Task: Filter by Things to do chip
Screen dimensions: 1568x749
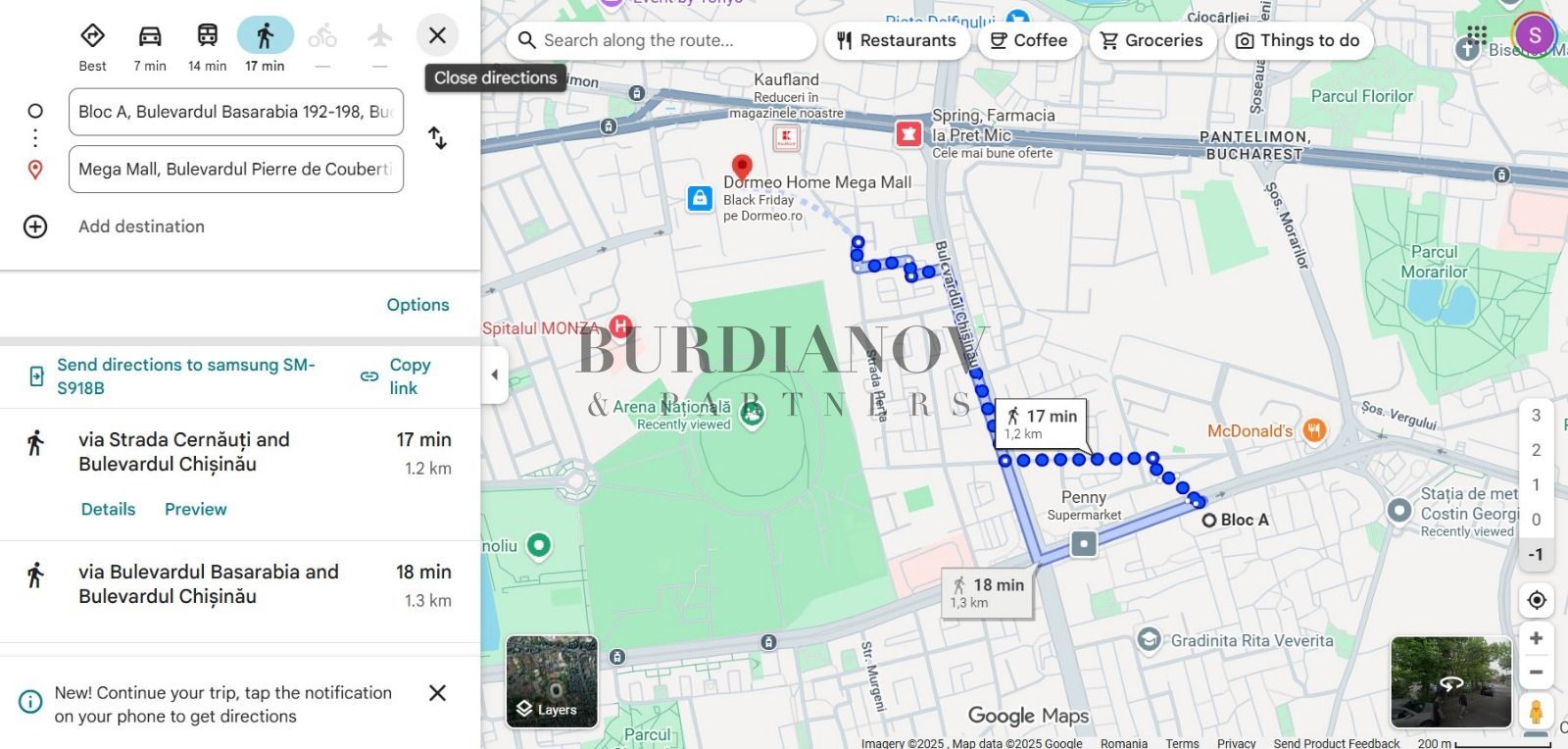Action: (x=1298, y=40)
